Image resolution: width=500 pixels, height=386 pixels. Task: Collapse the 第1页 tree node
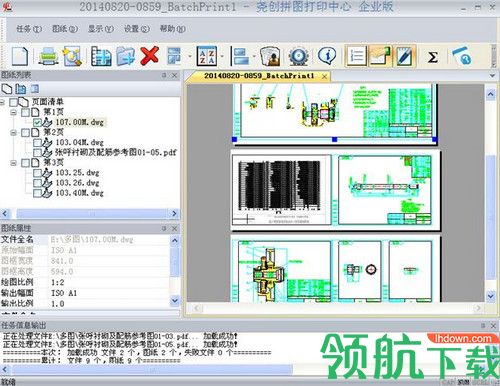pos(13,112)
